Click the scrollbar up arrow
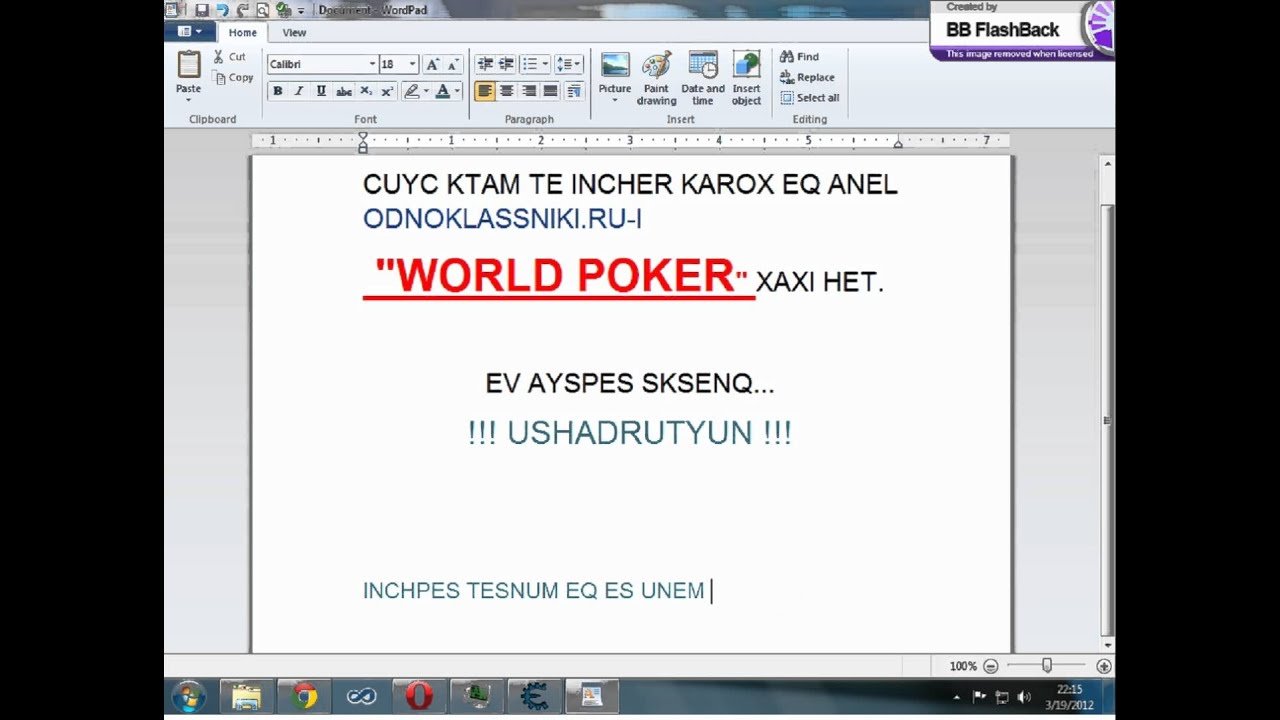This screenshot has width=1280, height=720. coord(1107,163)
